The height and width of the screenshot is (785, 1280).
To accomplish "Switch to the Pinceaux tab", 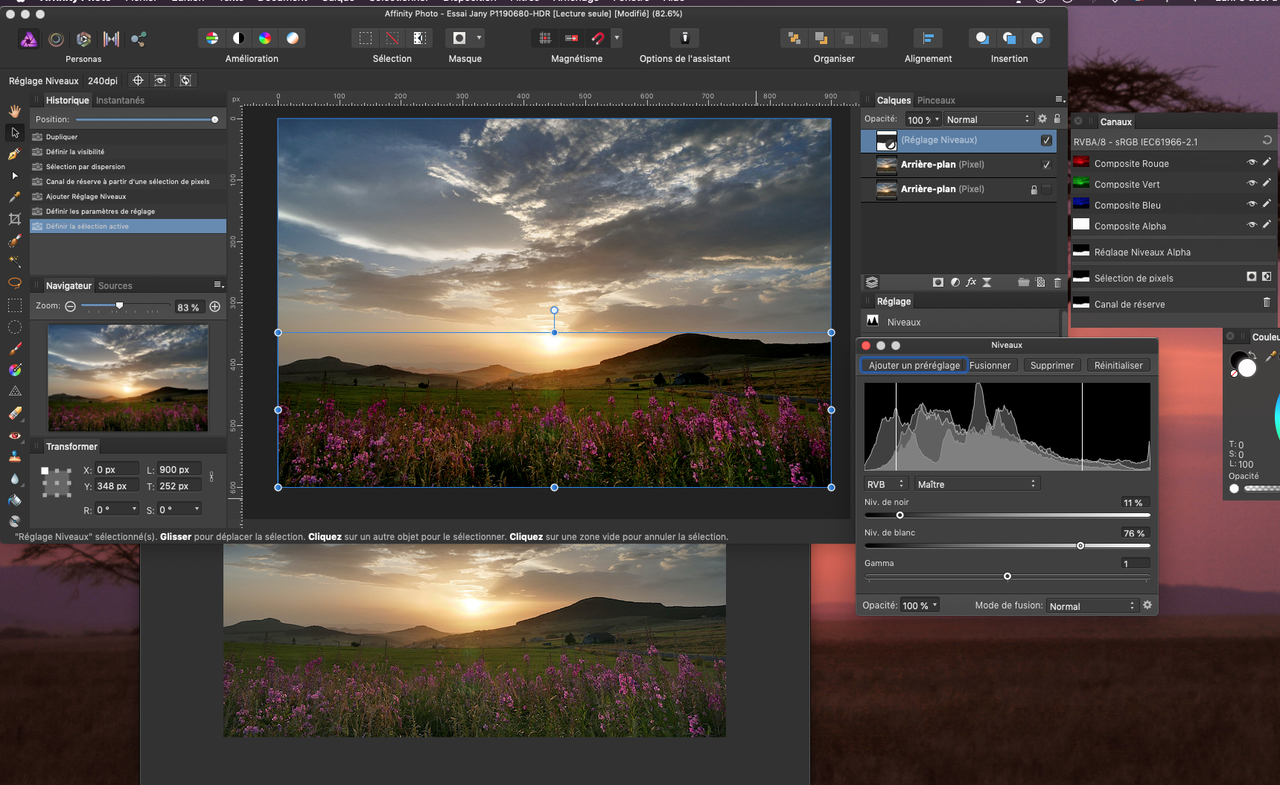I will click(x=936, y=100).
